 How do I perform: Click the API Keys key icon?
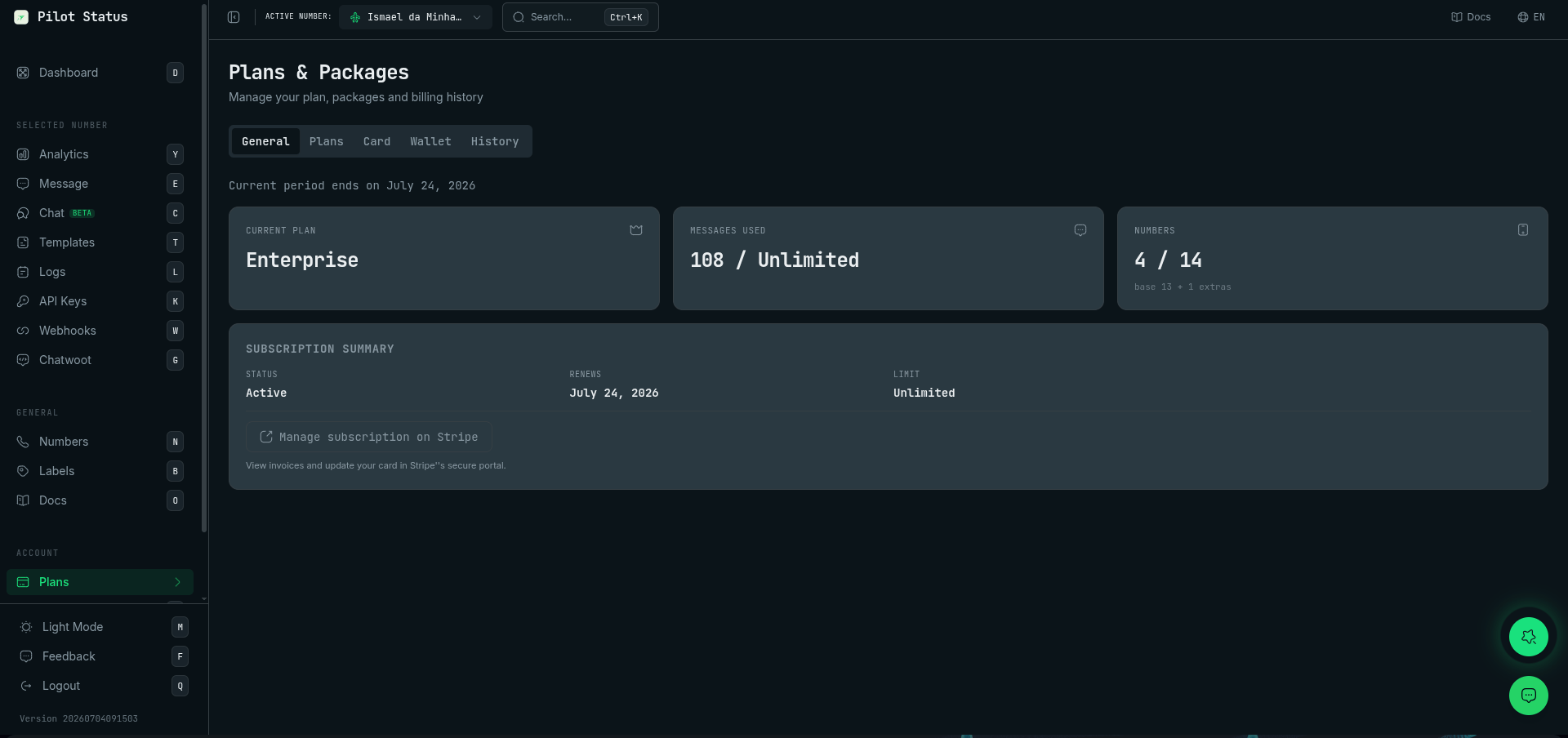pos(23,301)
